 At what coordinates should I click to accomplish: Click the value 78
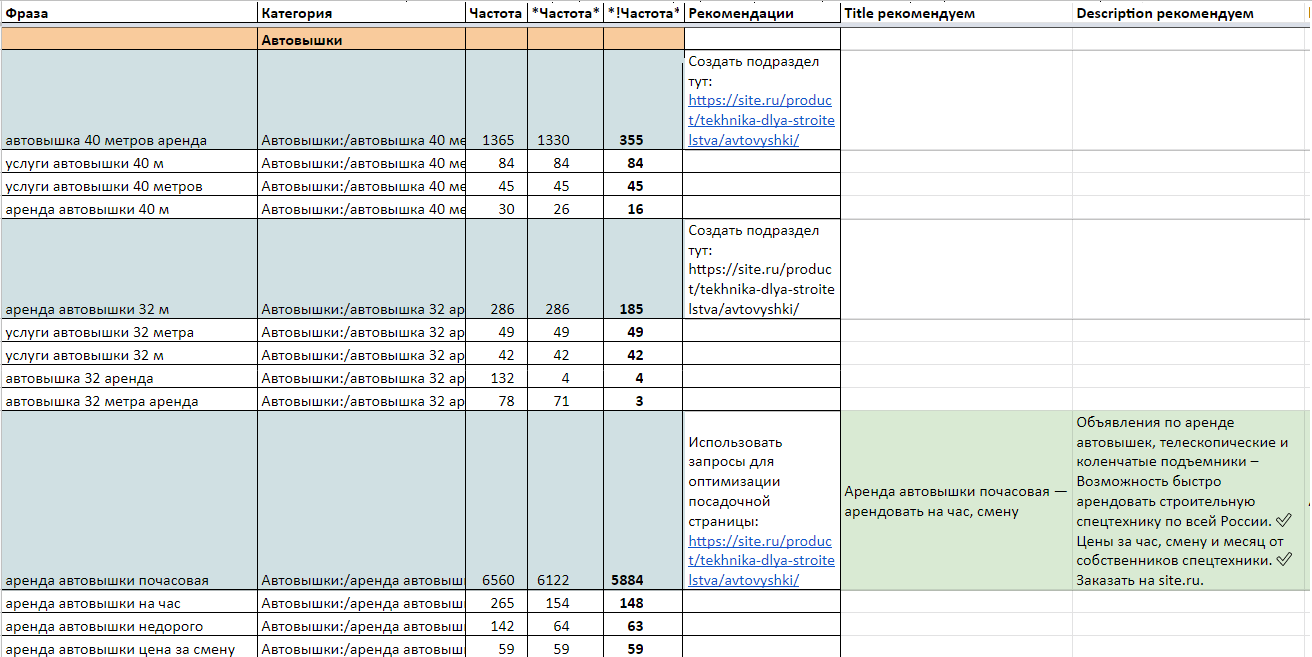pos(506,401)
